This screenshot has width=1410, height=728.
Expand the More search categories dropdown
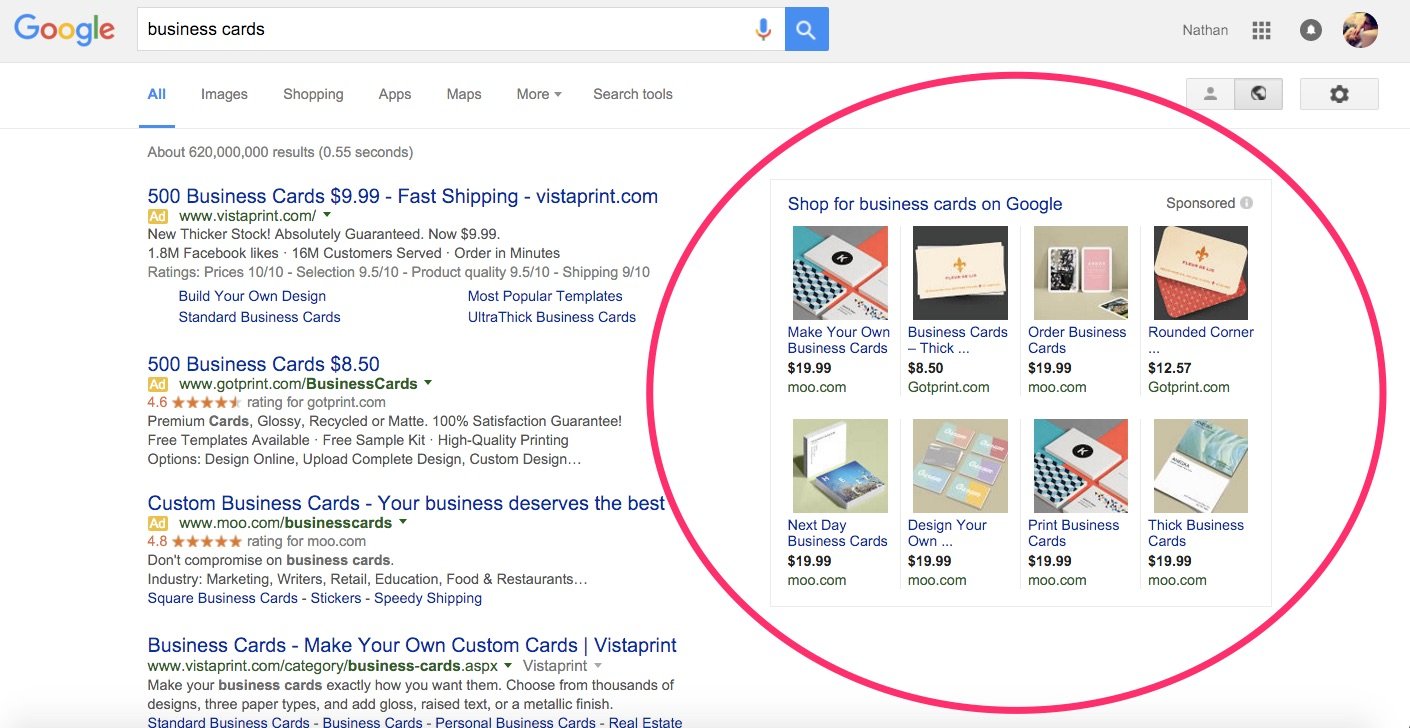tap(538, 94)
